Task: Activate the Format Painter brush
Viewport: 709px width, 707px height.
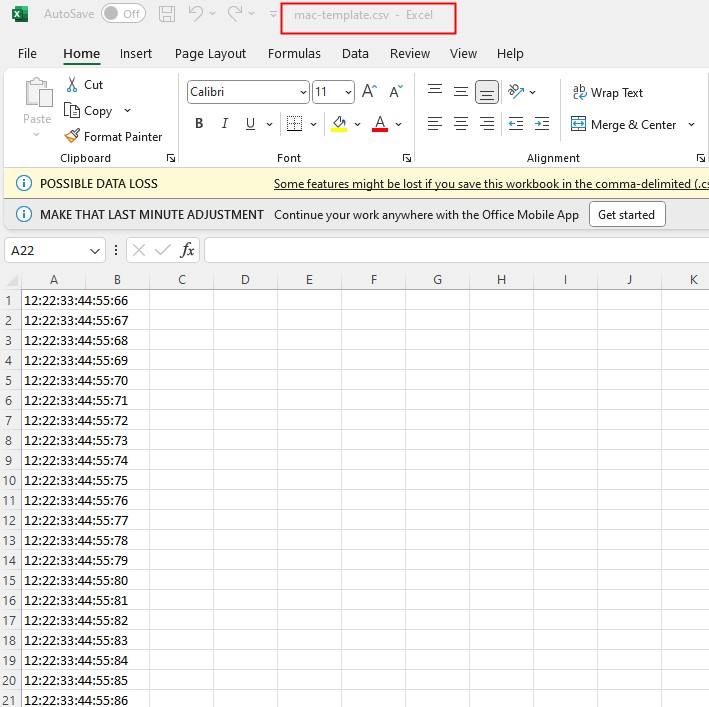Action: [x=113, y=136]
